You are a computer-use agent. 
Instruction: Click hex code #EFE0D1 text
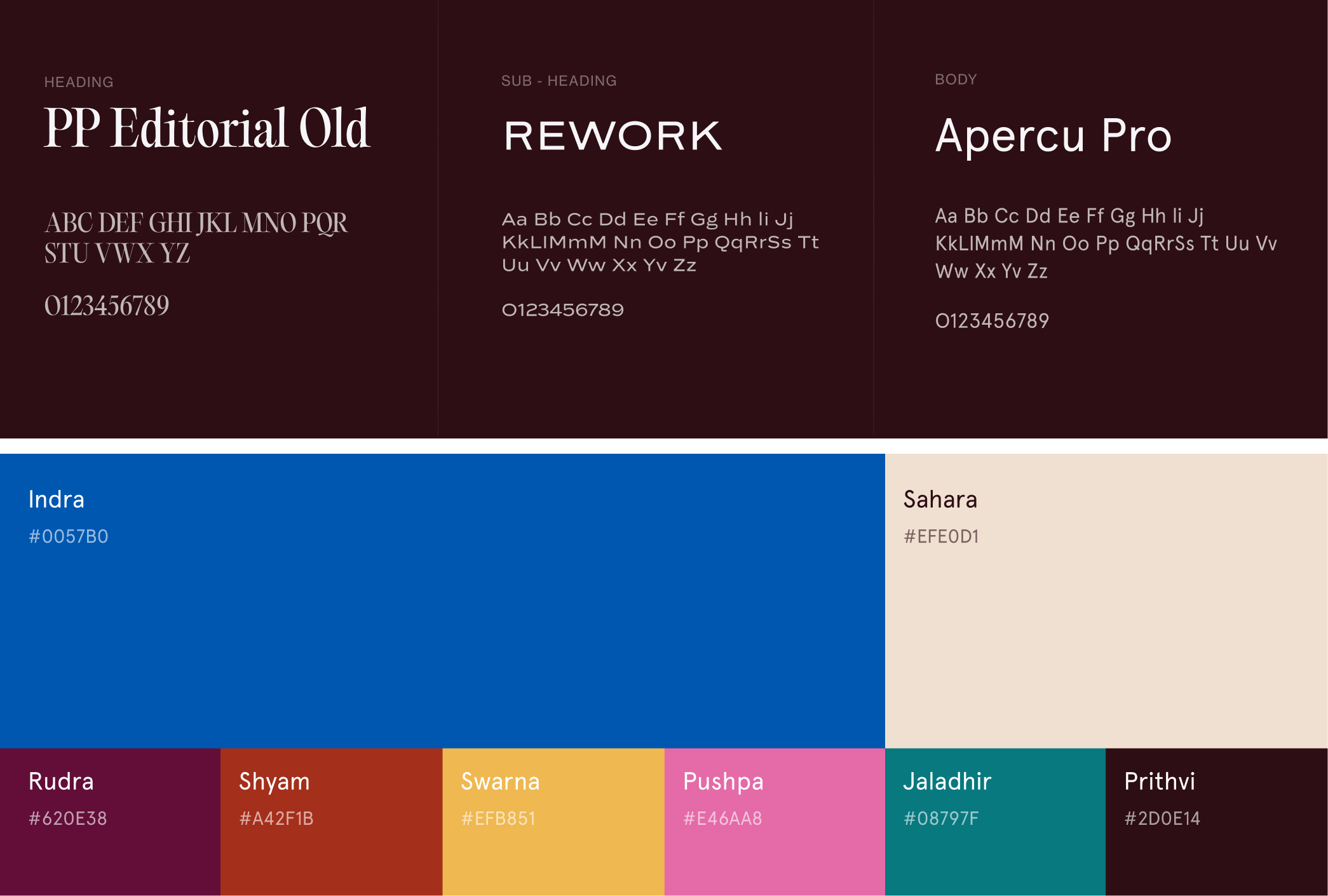click(x=941, y=537)
